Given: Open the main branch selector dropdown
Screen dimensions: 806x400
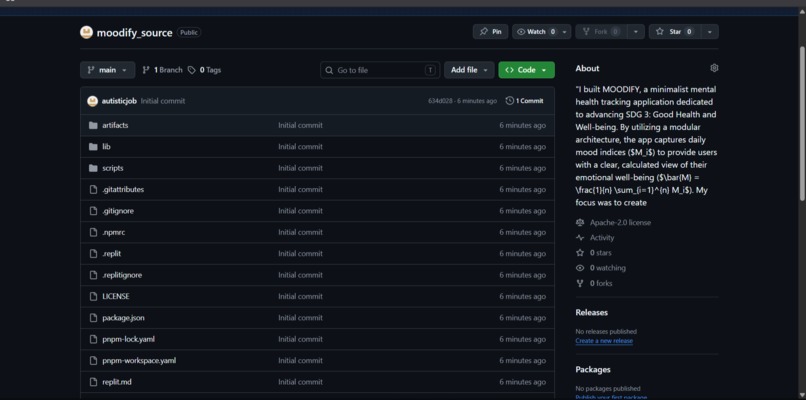Looking at the screenshot, I should coord(107,70).
